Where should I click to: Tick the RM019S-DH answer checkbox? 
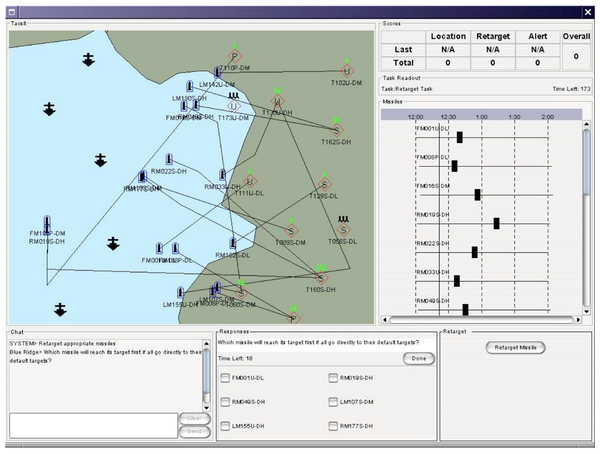coord(333,378)
